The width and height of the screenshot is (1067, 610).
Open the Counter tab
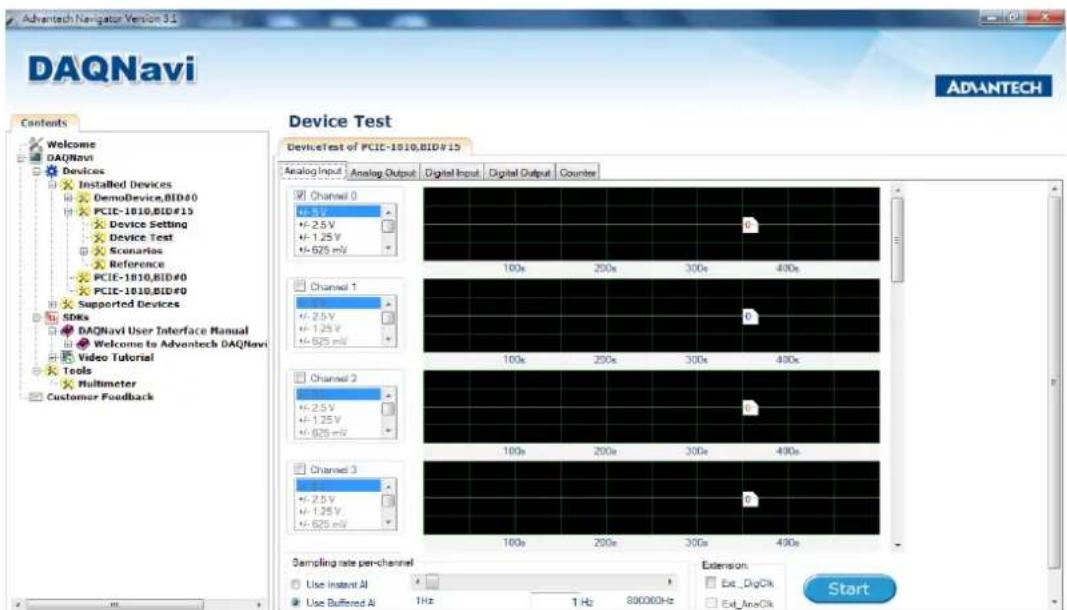tap(578, 173)
